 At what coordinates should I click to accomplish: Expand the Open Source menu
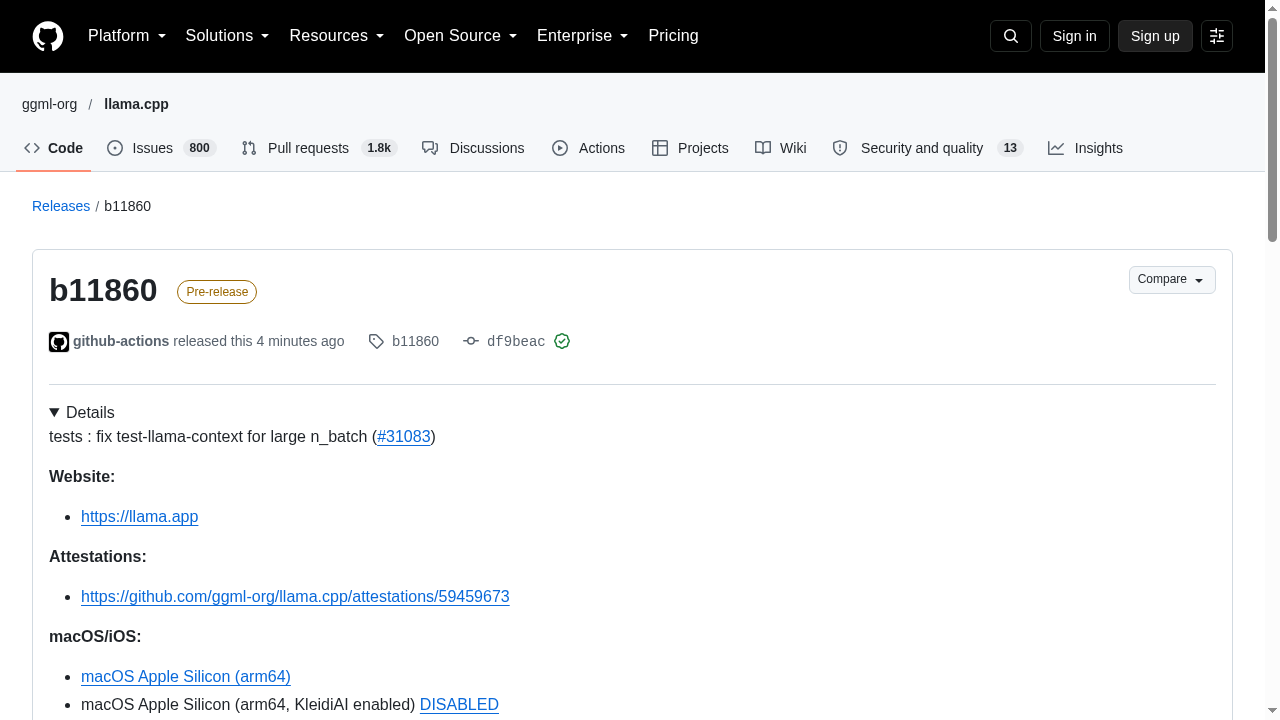click(461, 36)
